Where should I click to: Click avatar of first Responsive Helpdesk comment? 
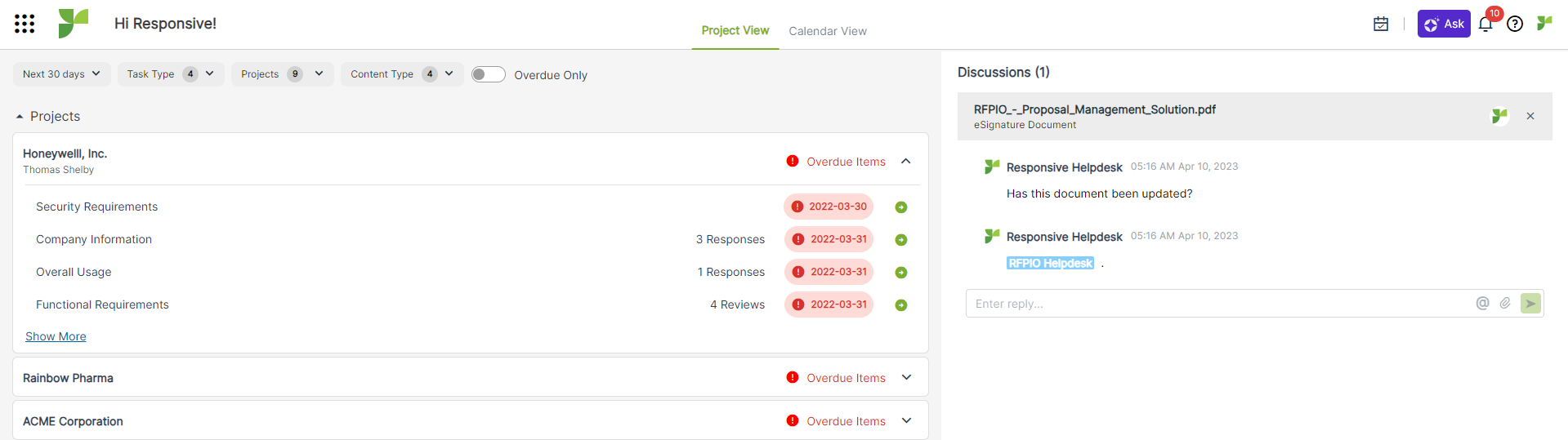coord(992,167)
